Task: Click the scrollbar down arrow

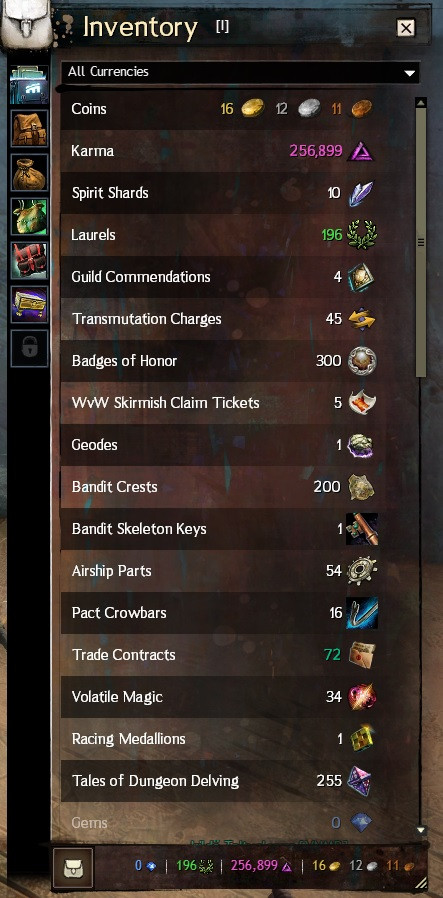Action: pos(421,830)
